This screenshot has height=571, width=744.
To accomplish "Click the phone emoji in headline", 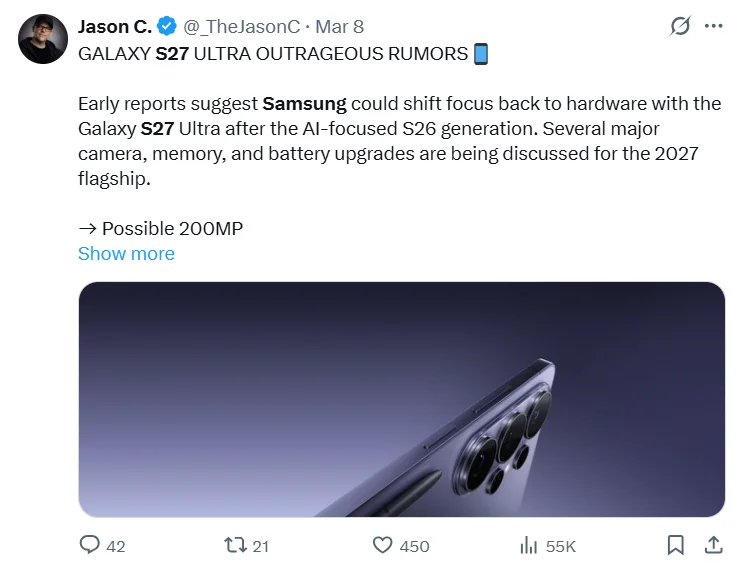I will pyautogui.click(x=481, y=54).
